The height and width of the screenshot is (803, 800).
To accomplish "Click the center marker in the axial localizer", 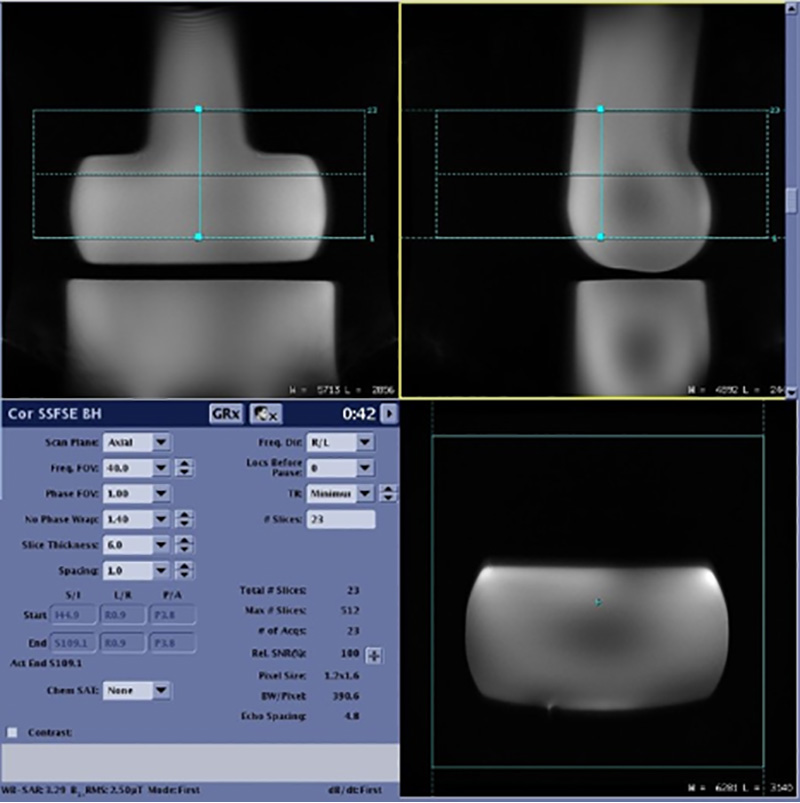I will point(598,602).
